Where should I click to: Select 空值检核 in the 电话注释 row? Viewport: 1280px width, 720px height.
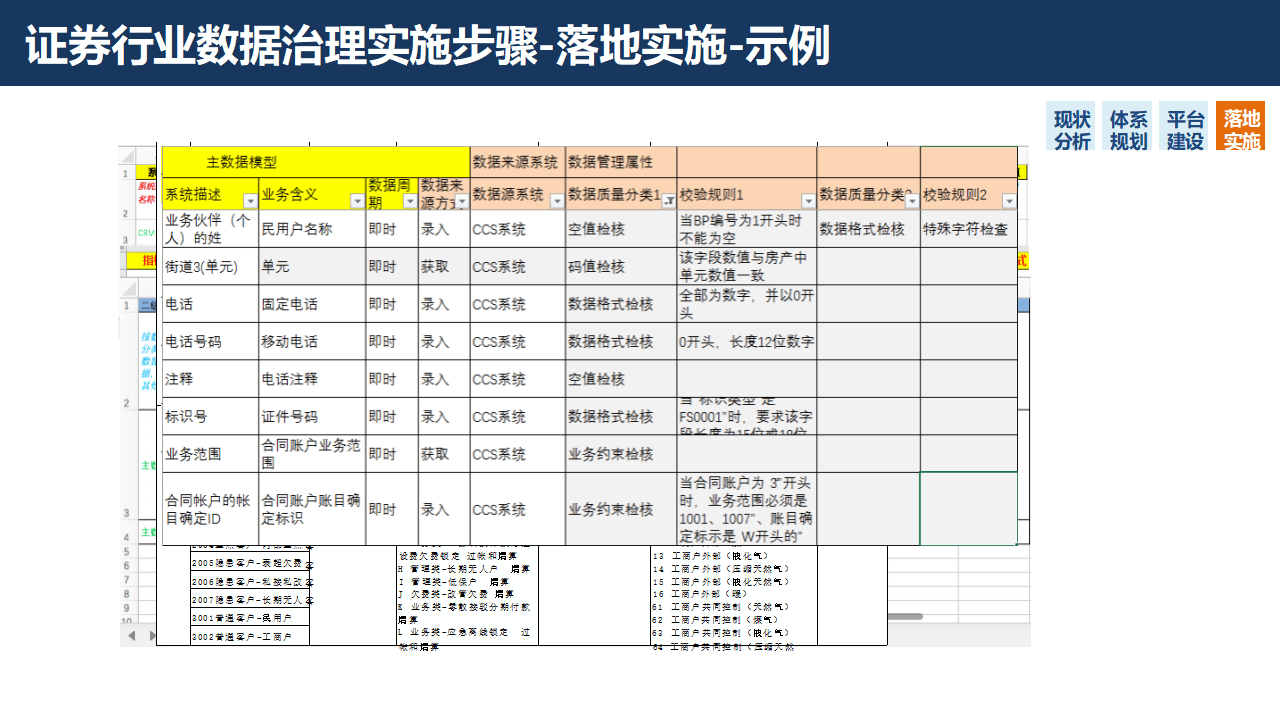(x=621, y=379)
